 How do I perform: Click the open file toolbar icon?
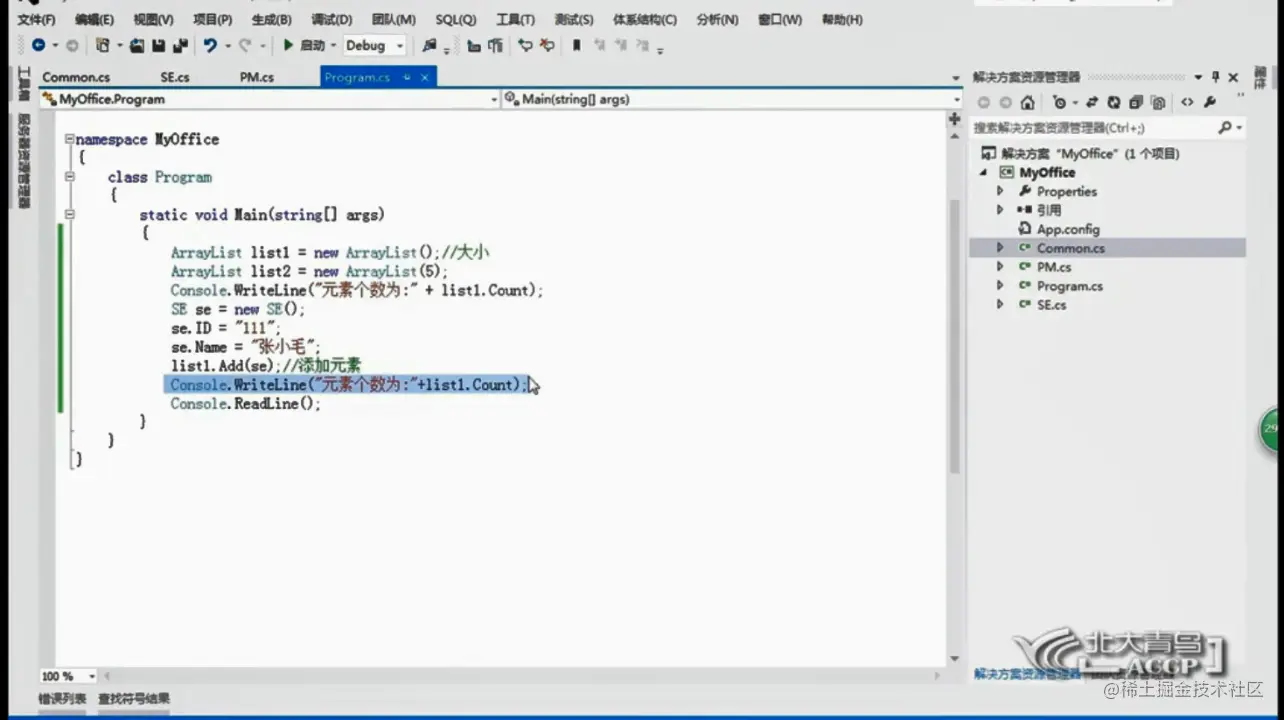137,45
